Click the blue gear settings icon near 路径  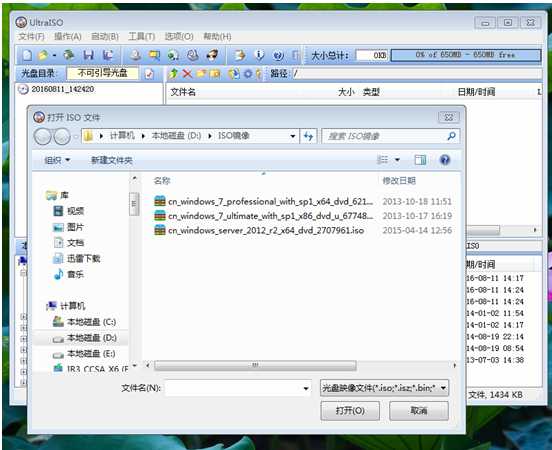pos(248,74)
